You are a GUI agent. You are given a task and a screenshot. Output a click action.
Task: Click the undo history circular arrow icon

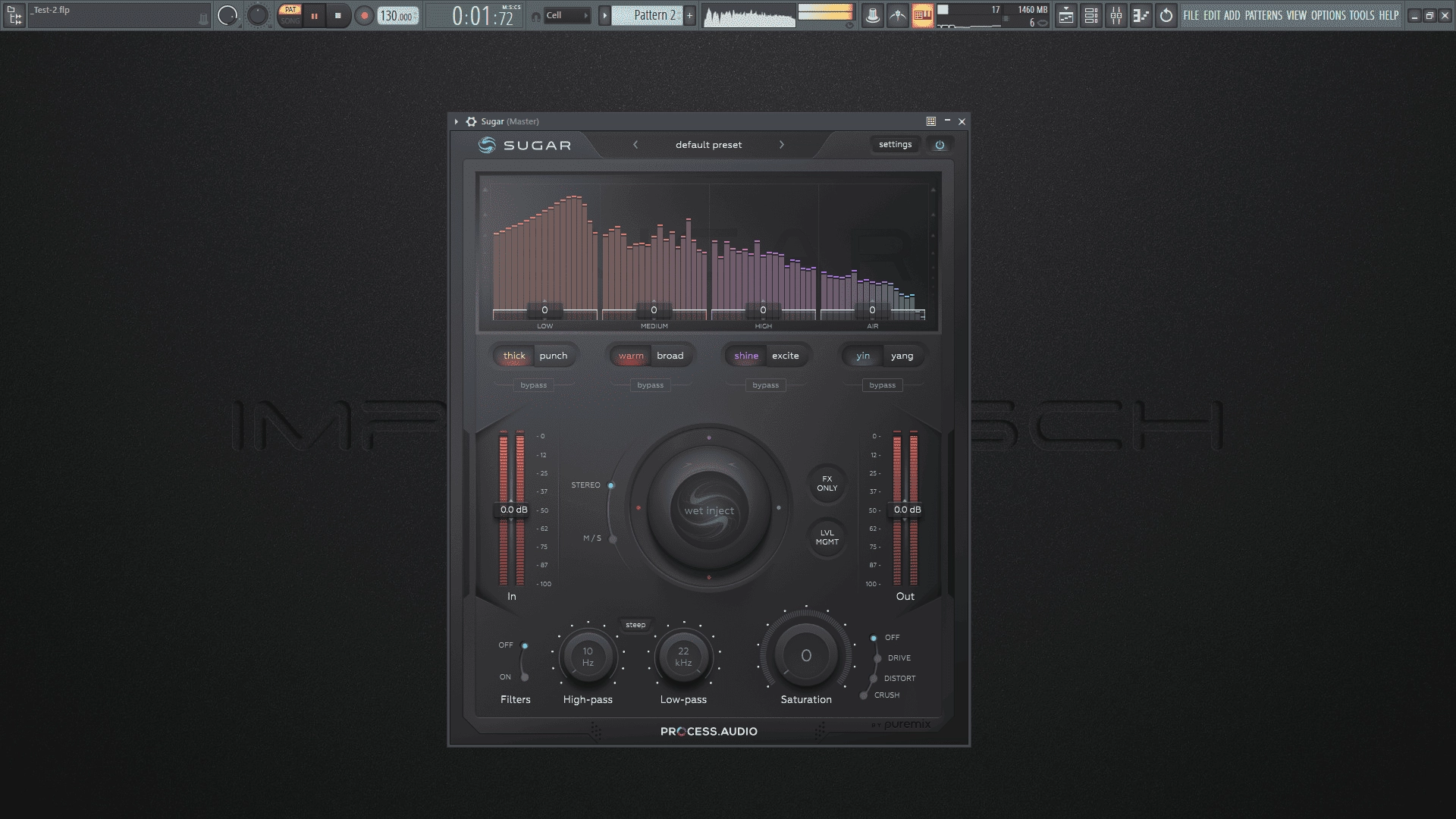click(x=1166, y=15)
